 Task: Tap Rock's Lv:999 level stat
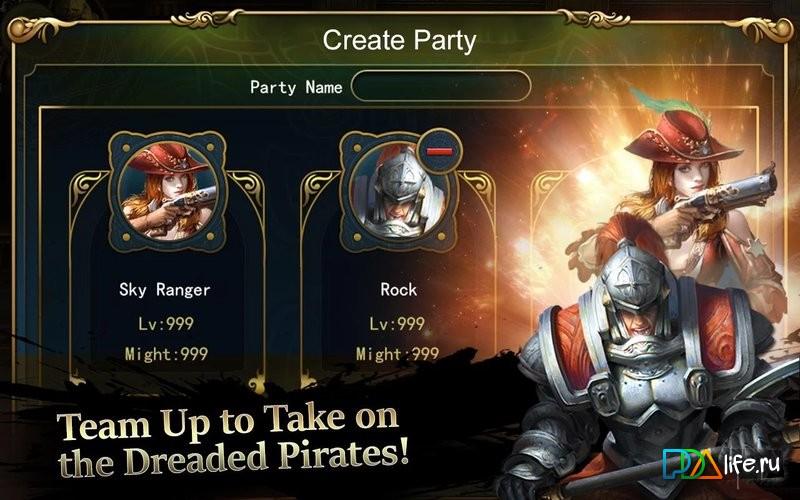tap(397, 323)
